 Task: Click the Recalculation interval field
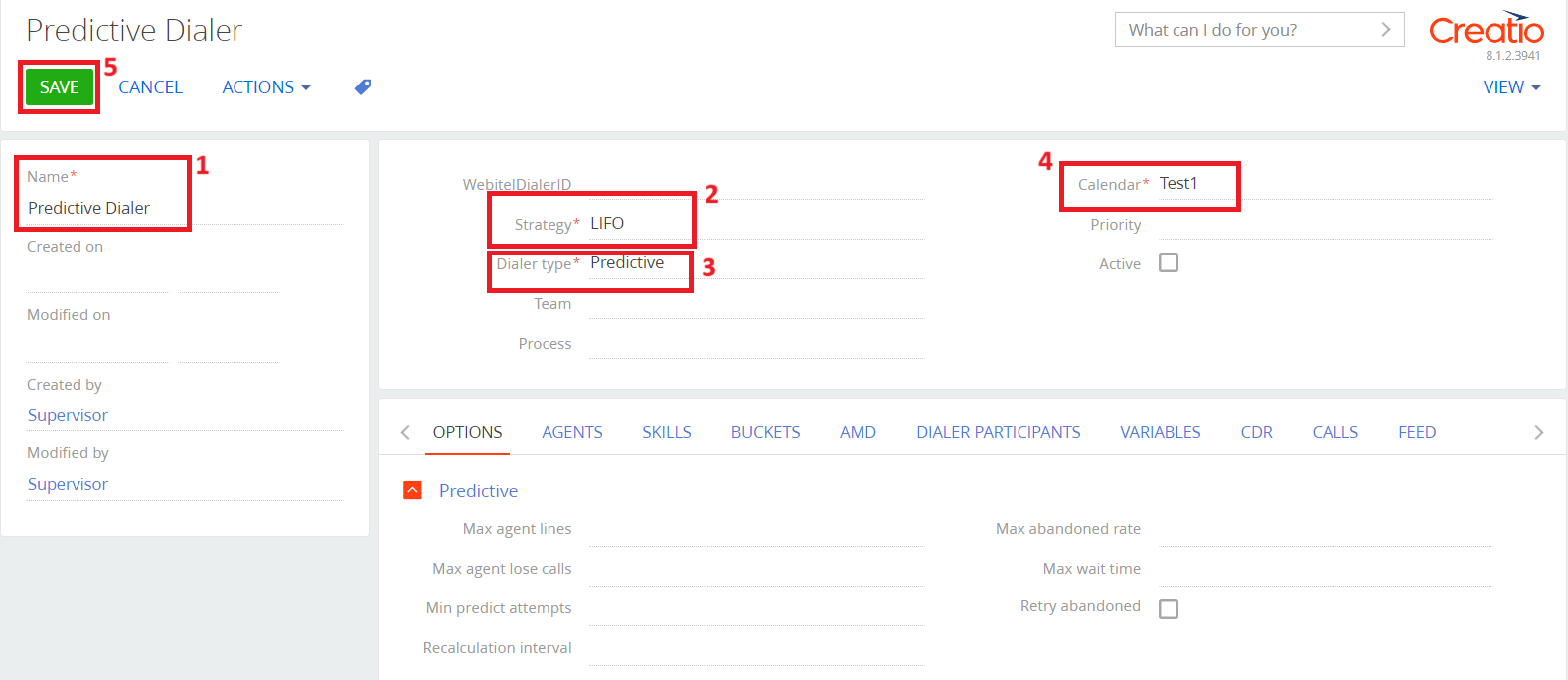[756, 648]
